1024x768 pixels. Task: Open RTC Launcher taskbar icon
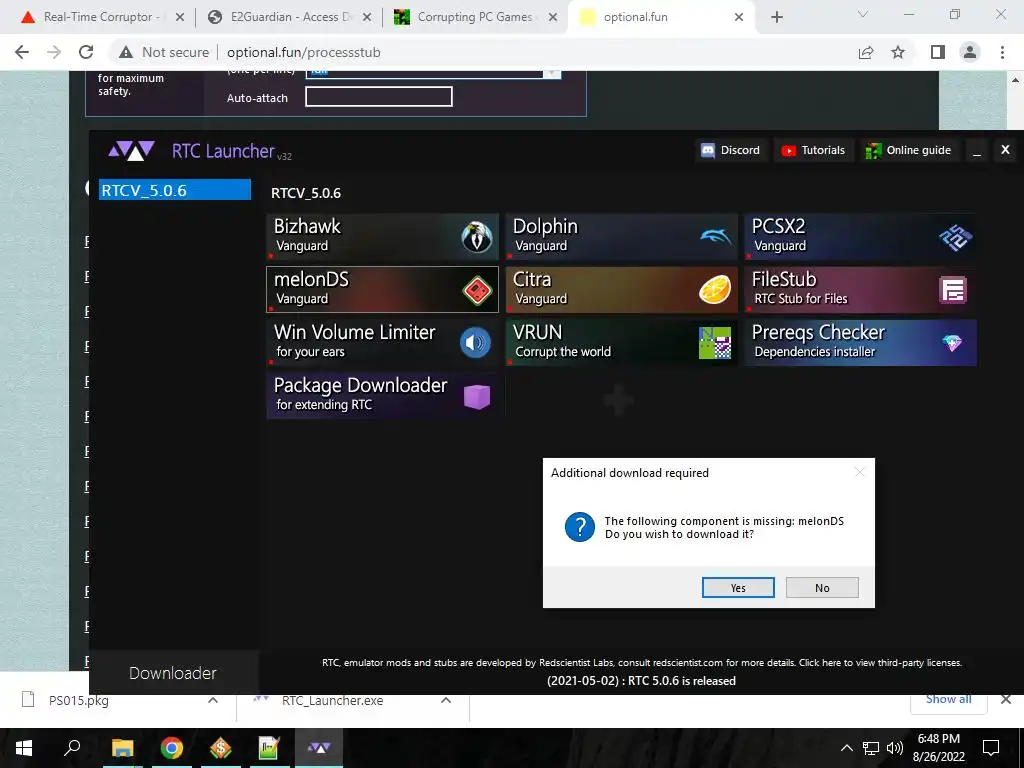[x=319, y=748]
